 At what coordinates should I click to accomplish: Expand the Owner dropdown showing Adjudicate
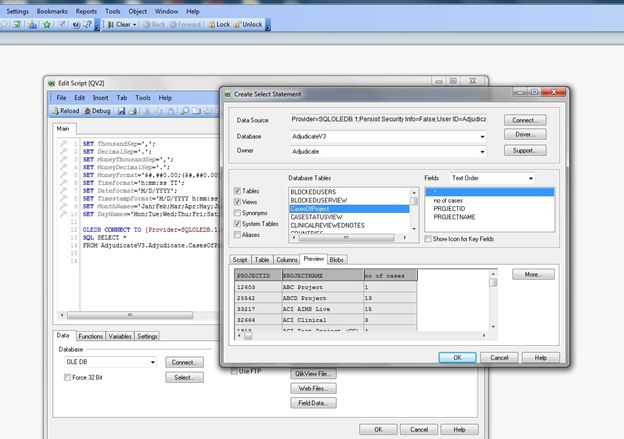click(x=482, y=151)
